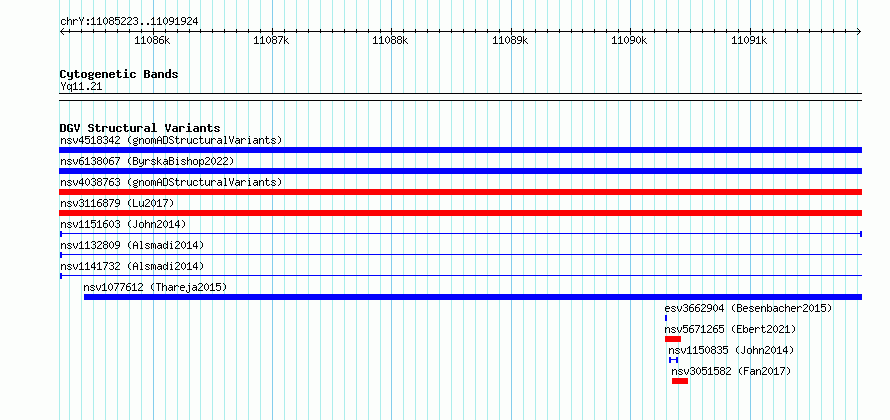890x420 pixels.
Task: Click the 11089k ruler position
Action: (x=511, y=40)
